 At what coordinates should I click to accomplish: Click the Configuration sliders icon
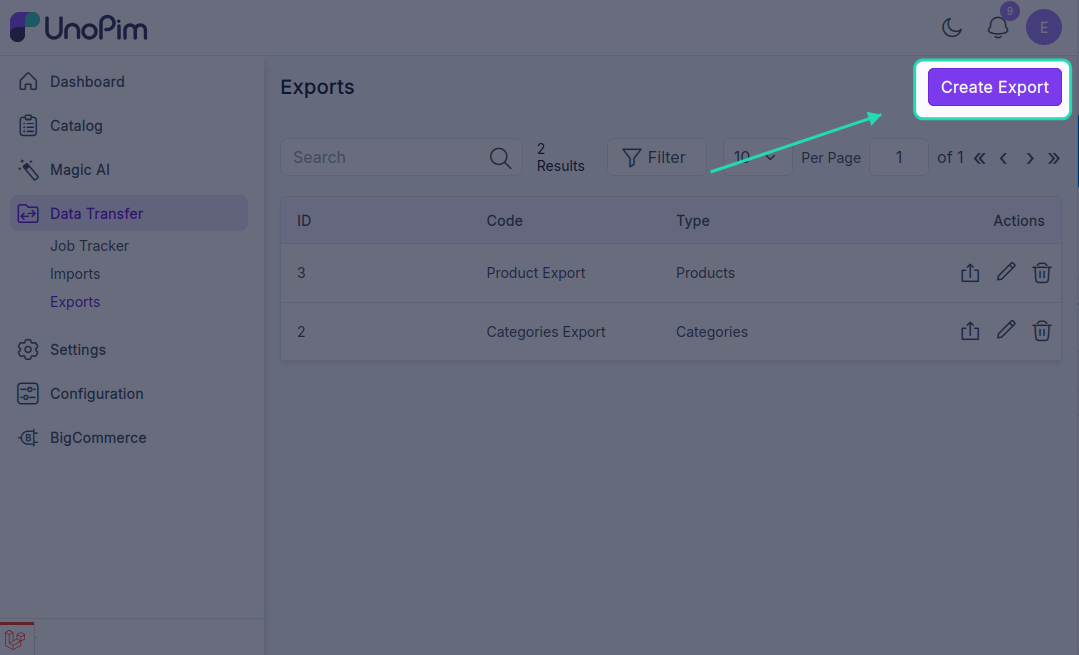pyautogui.click(x=28, y=394)
